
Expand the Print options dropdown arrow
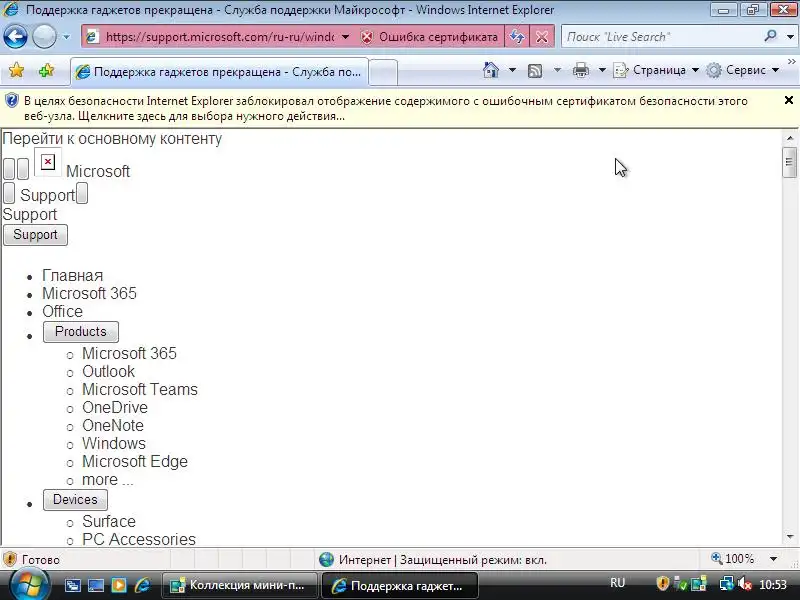pyautogui.click(x=602, y=70)
